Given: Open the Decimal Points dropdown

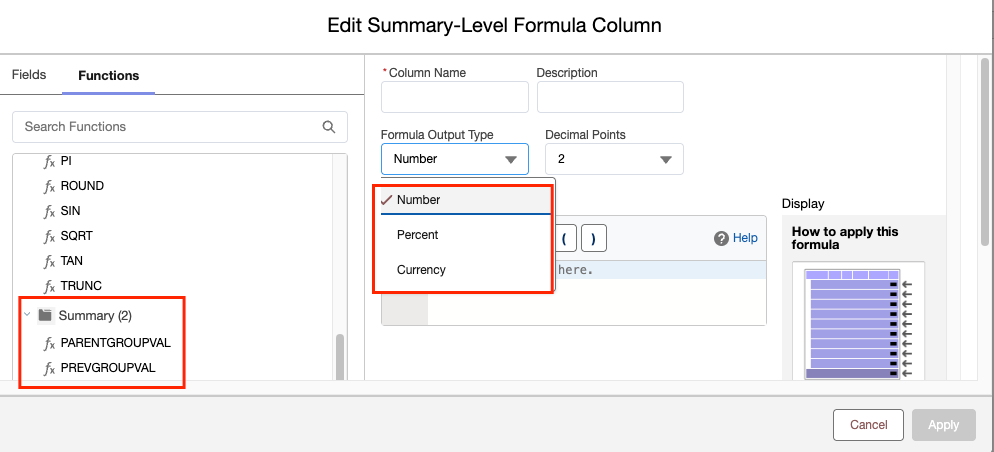Looking at the screenshot, I should tap(614, 159).
